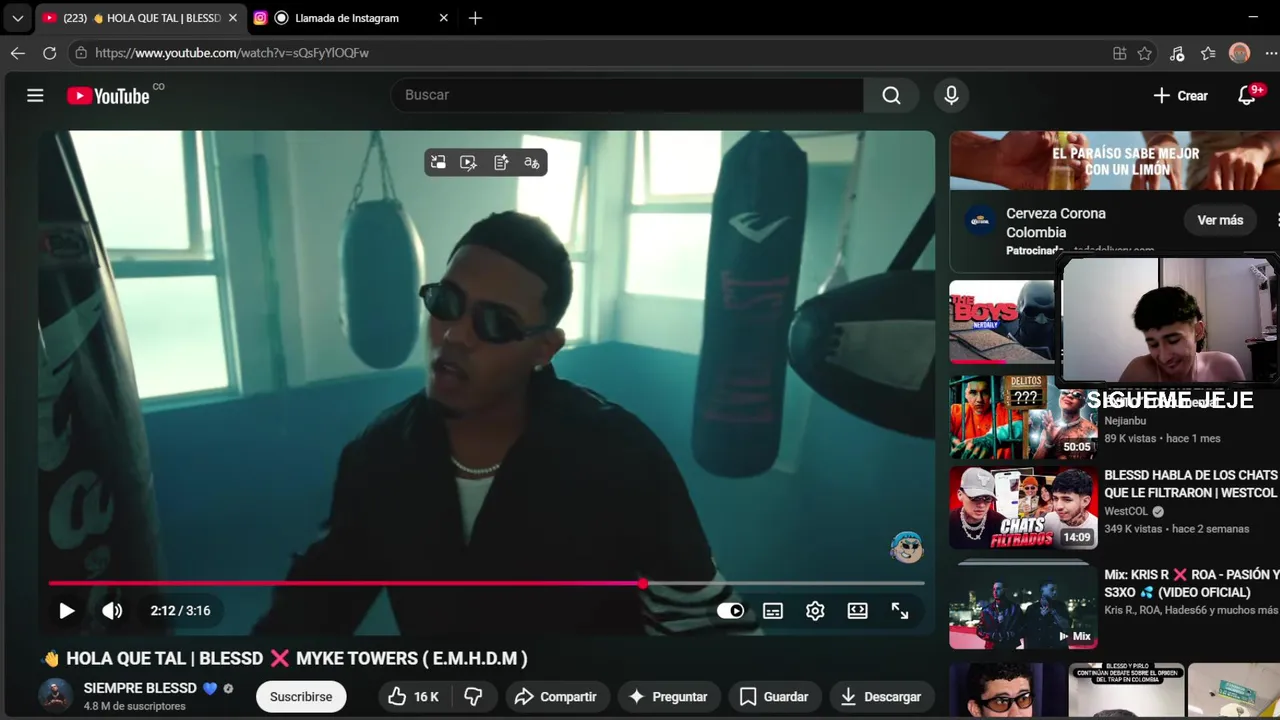Click the red video progress bar scrubber
The image size is (1280, 720).
[x=643, y=583]
